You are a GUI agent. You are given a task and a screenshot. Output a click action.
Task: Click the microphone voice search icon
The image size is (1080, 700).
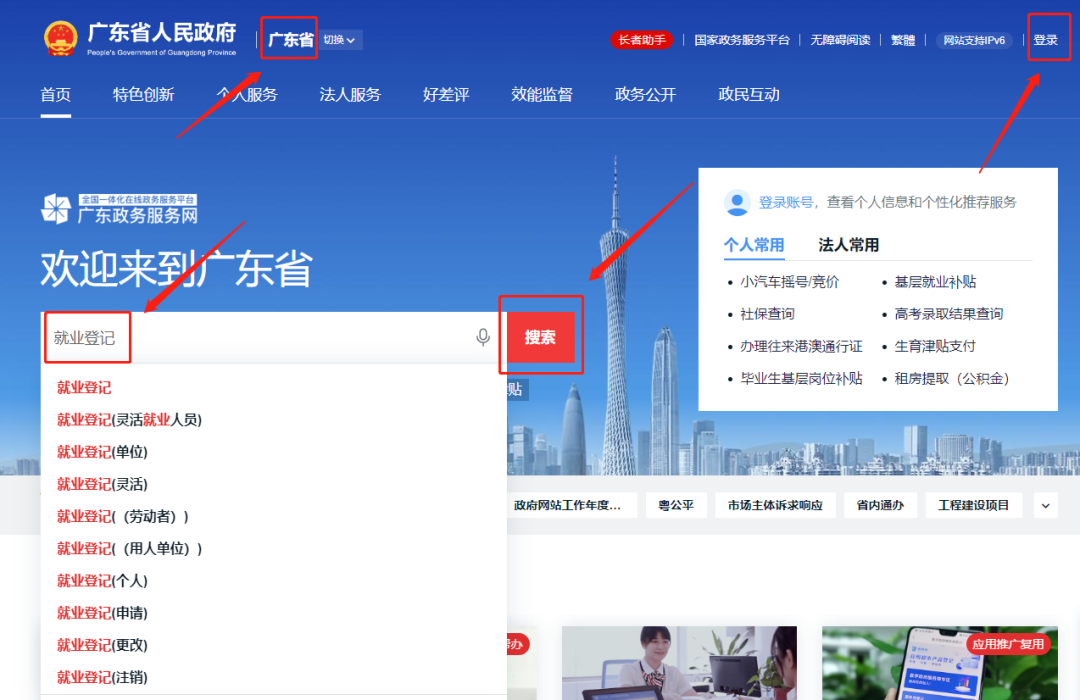click(483, 337)
